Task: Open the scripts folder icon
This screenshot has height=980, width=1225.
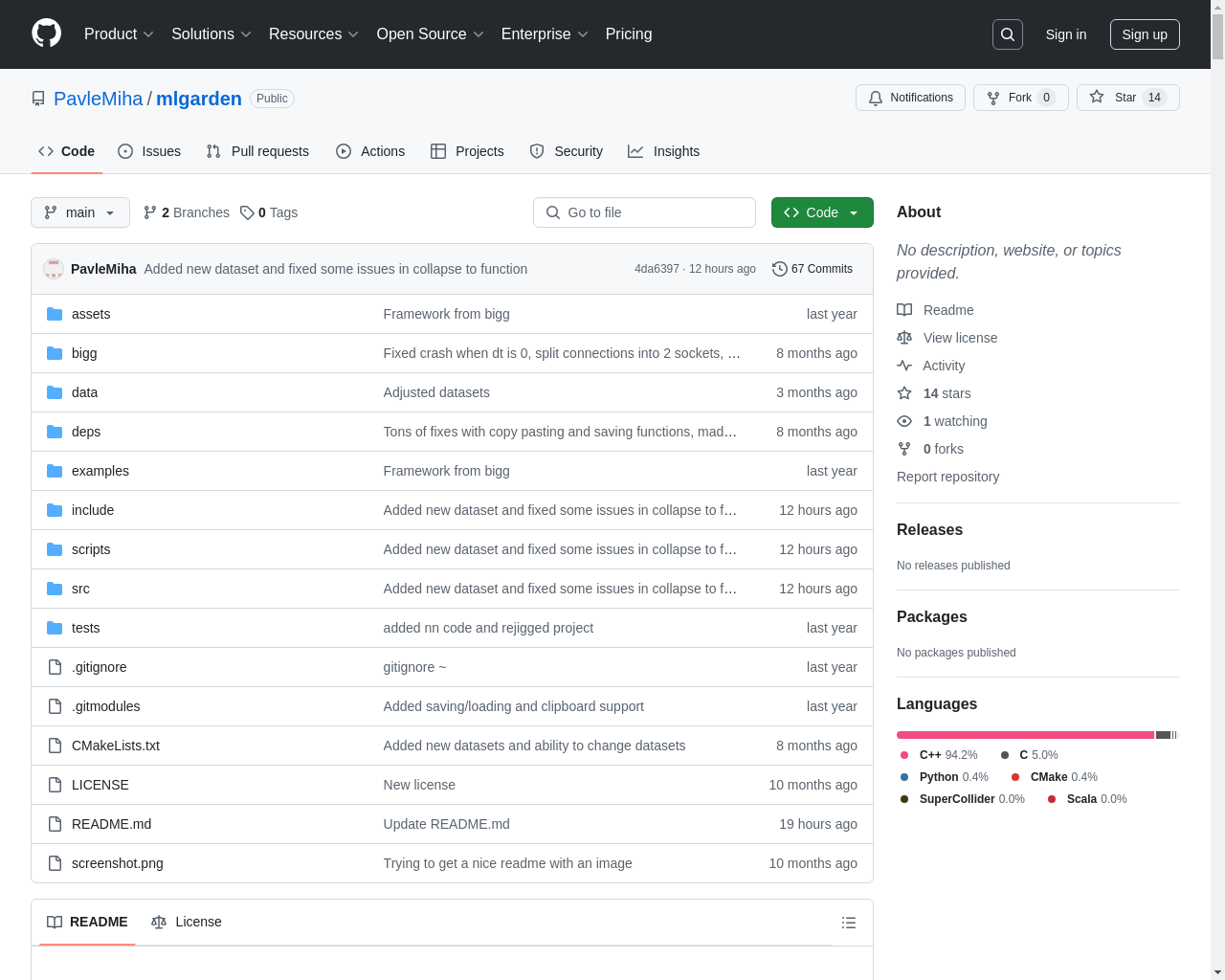Action: coord(55,549)
